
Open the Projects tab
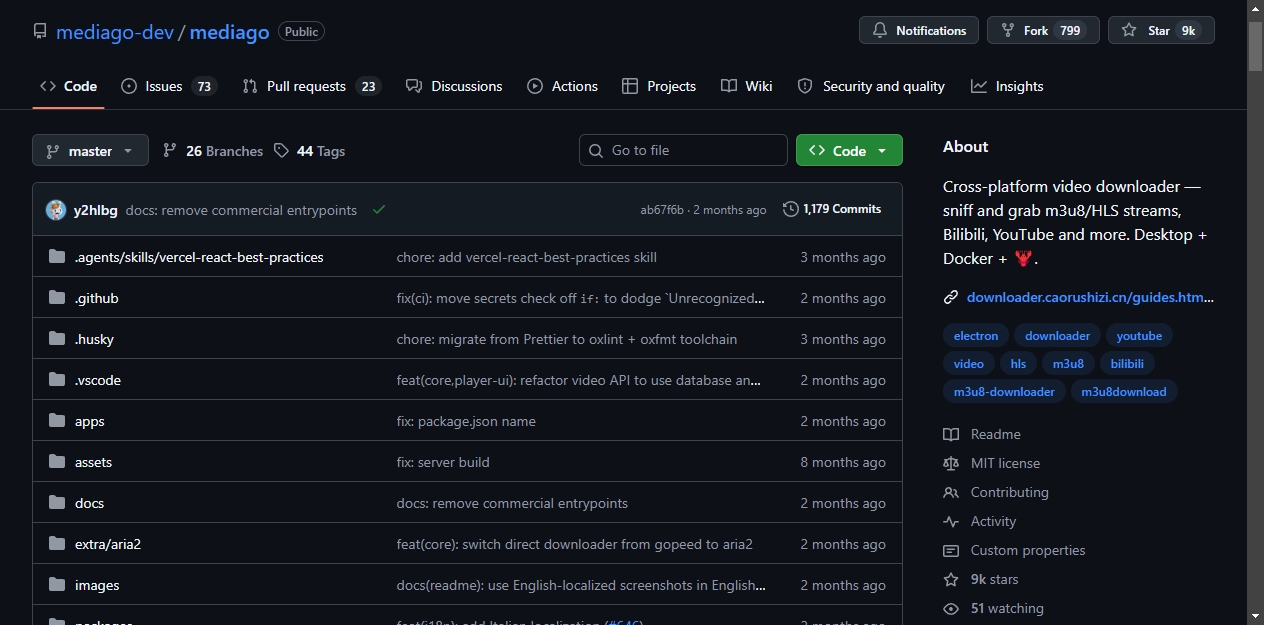659,86
